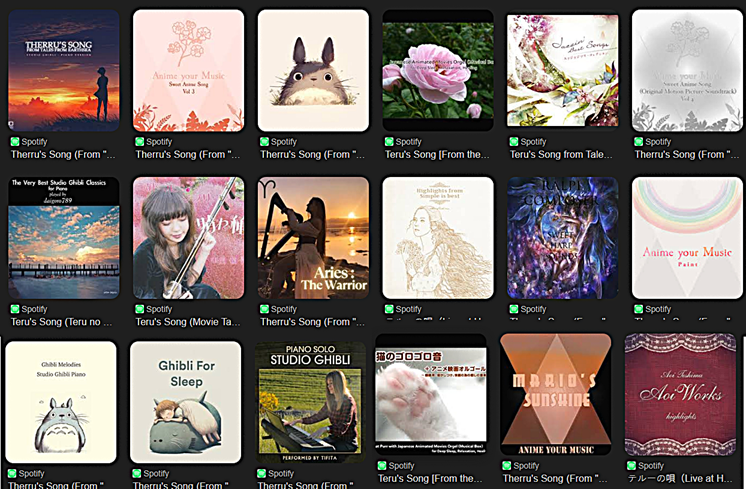Click the Ghibli For Sleep album cover
The image size is (746, 489).
coord(186,402)
